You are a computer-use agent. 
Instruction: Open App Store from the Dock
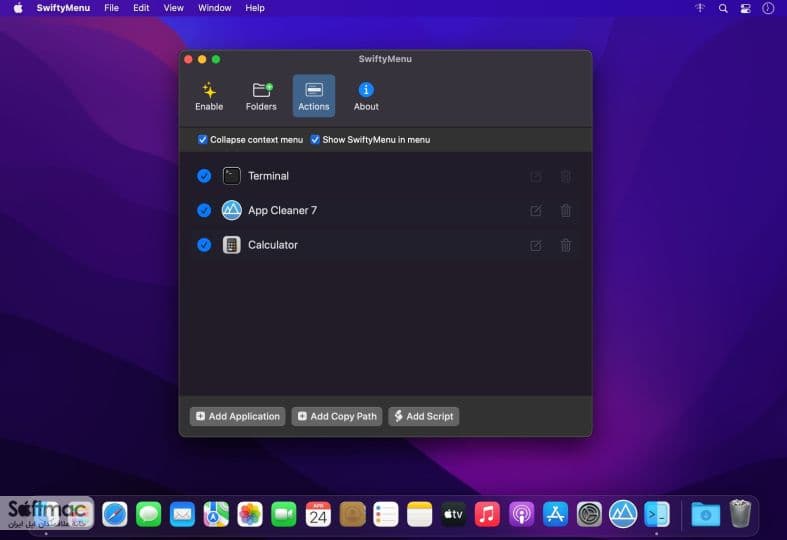(x=555, y=514)
